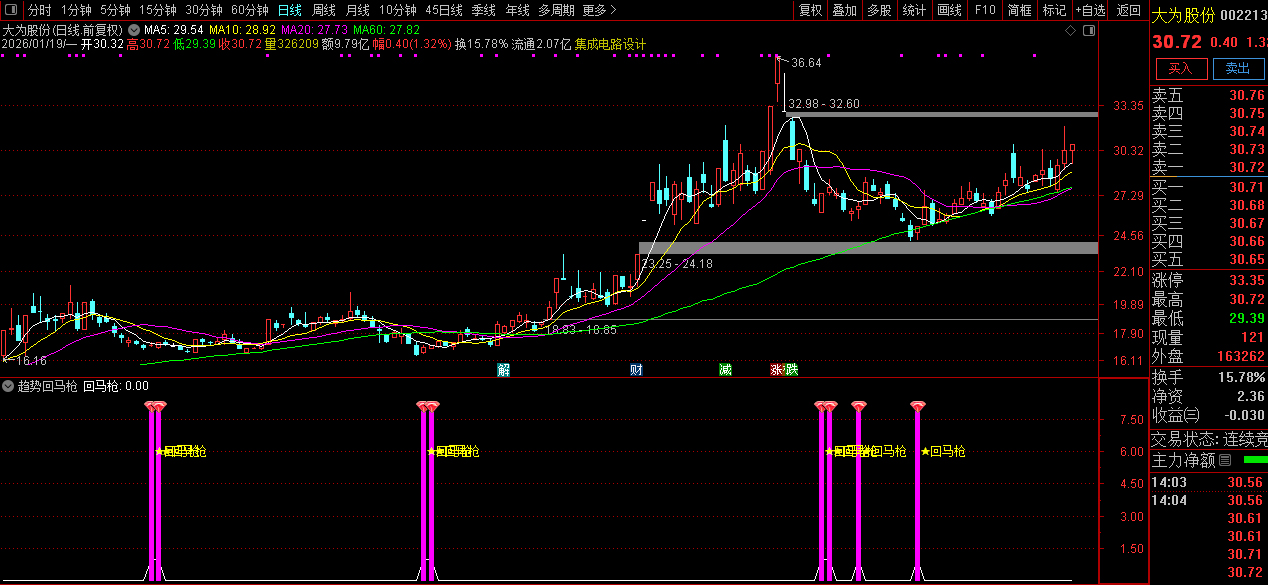Open F10 company info
The height and width of the screenshot is (585, 1268).
[985, 10]
